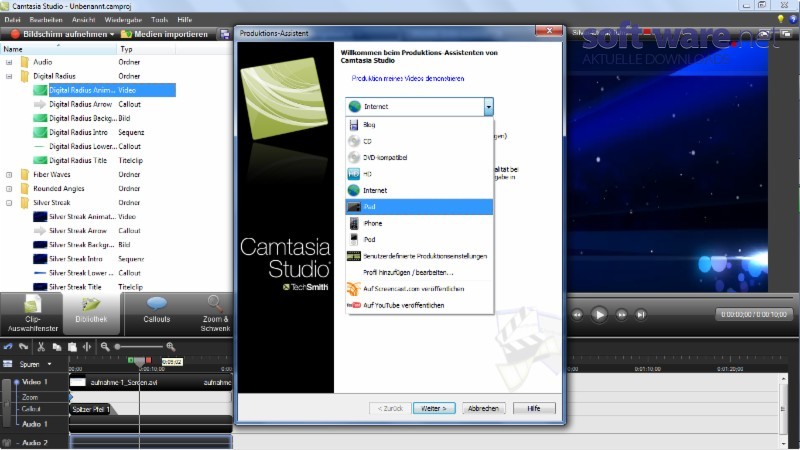Open the Internet preset dropdown arrow
Viewport: 800px width, 450px height.
coord(488,107)
